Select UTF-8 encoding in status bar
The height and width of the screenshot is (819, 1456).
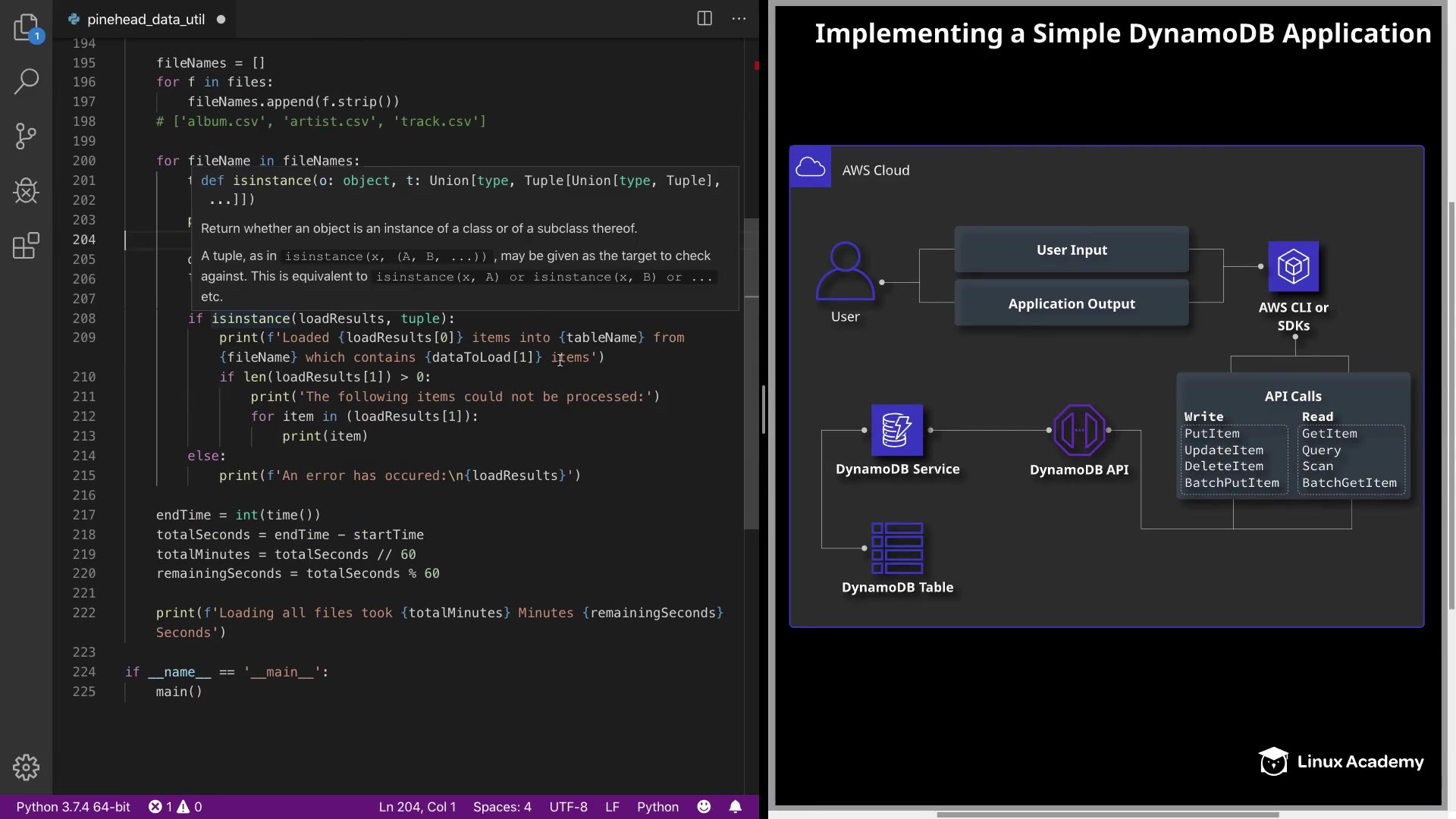coord(568,807)
